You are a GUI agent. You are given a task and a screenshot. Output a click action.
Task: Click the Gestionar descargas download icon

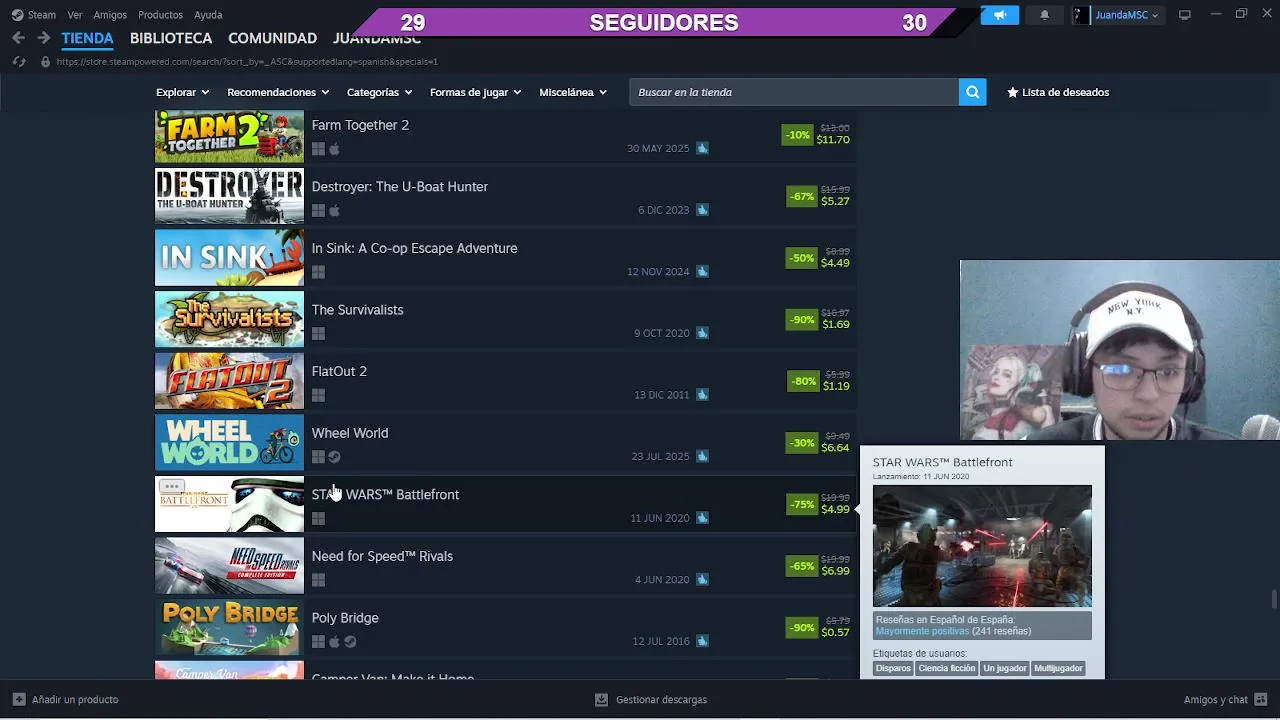pyautogui.click(x=601, y=700)
